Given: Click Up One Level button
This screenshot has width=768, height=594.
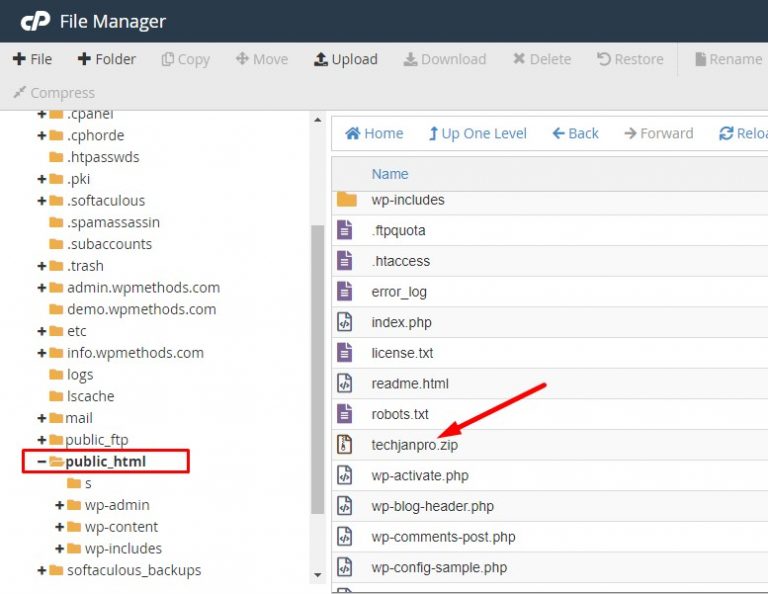Looking at the screenshot, I should (478, 133).
